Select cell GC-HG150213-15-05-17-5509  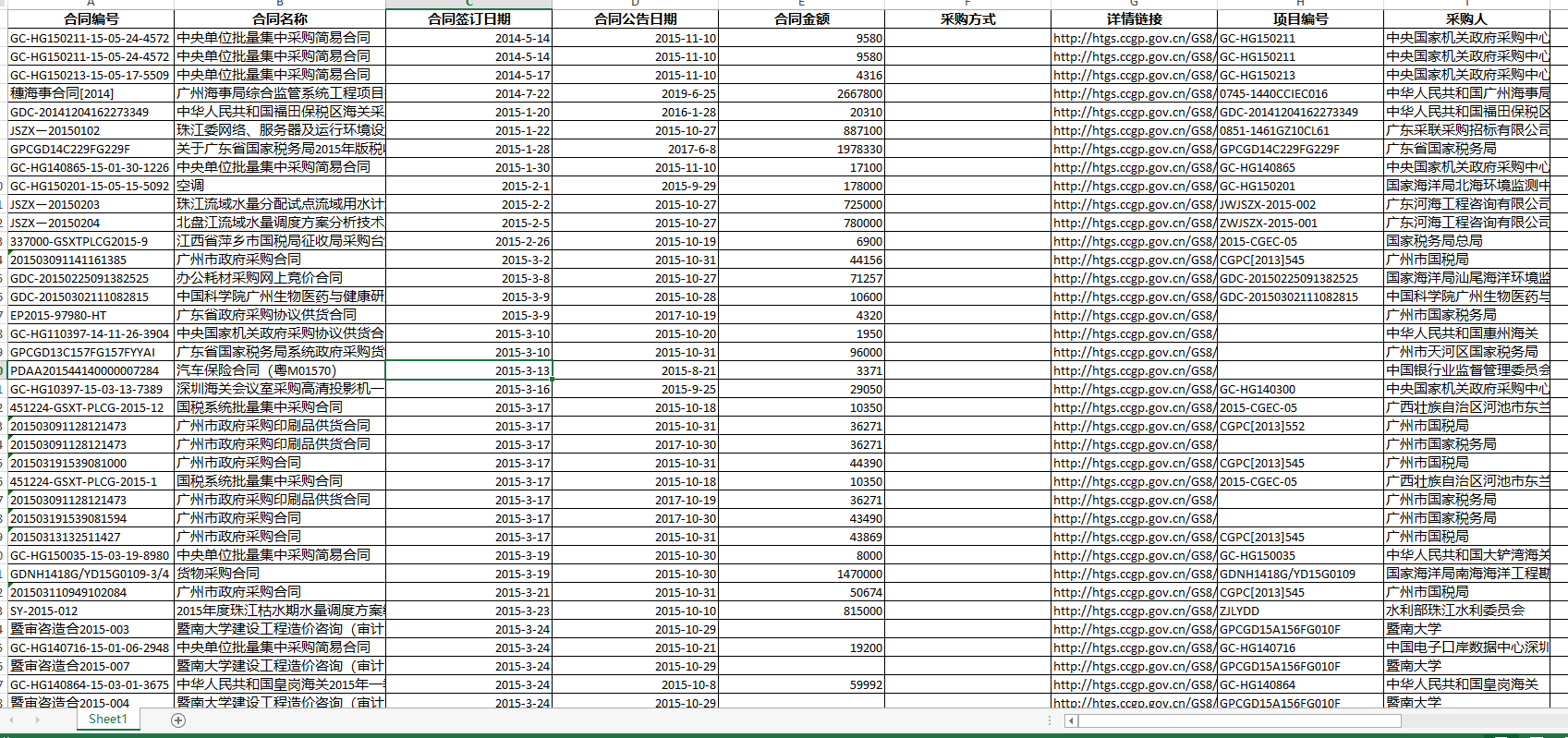tap(91, 75)
